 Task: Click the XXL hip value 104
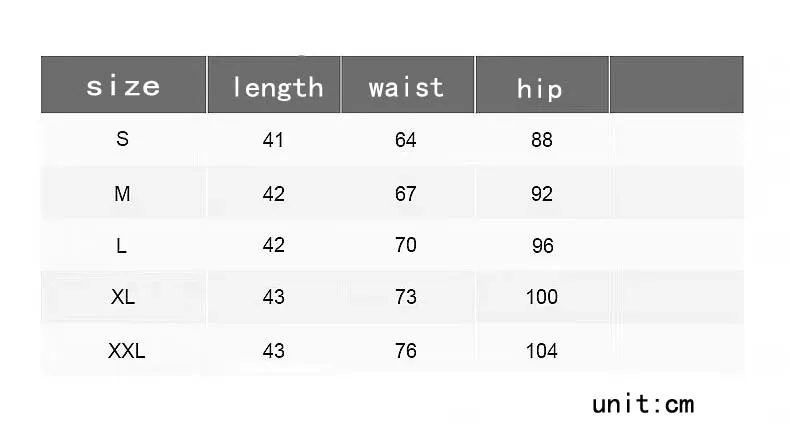[x=542, y=350]
